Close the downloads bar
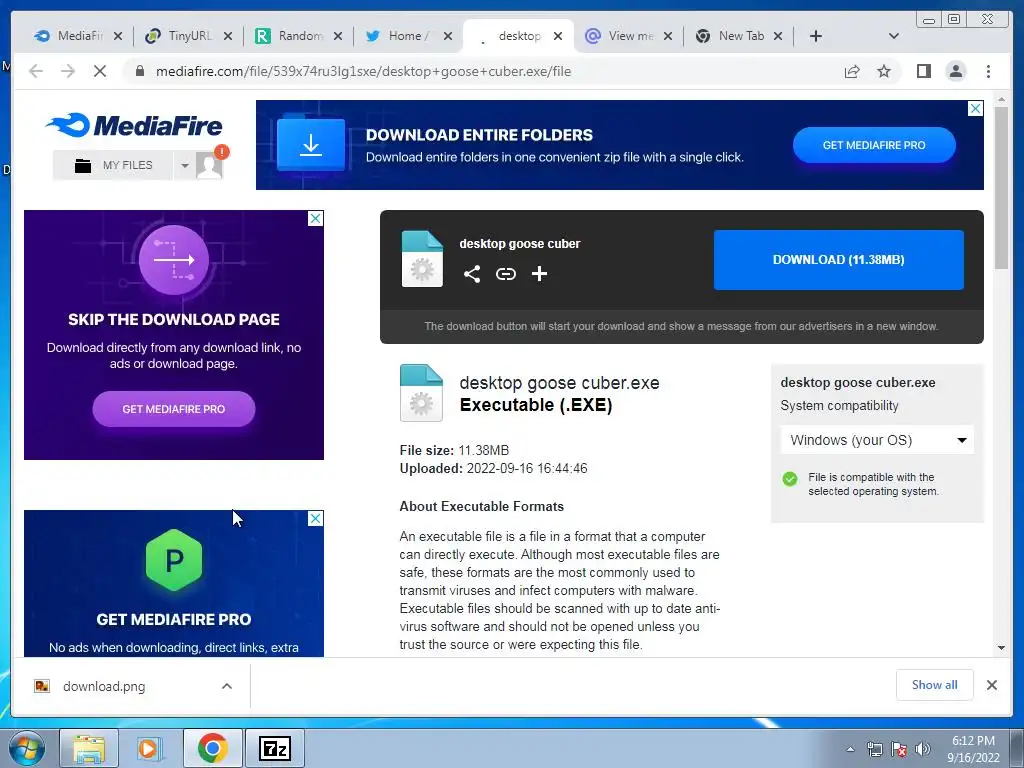Screen dimensions: 1024x768 pyautogui.click(x=991, y=685)
